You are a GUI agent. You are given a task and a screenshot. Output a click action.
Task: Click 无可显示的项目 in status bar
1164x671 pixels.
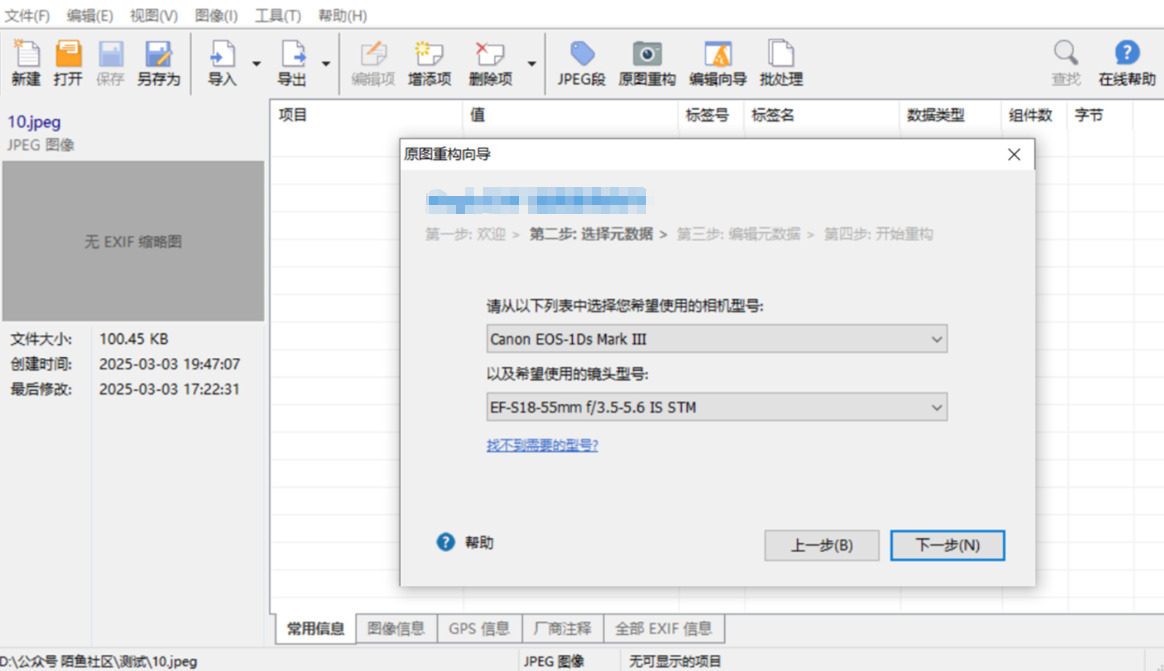pos(675,661)
